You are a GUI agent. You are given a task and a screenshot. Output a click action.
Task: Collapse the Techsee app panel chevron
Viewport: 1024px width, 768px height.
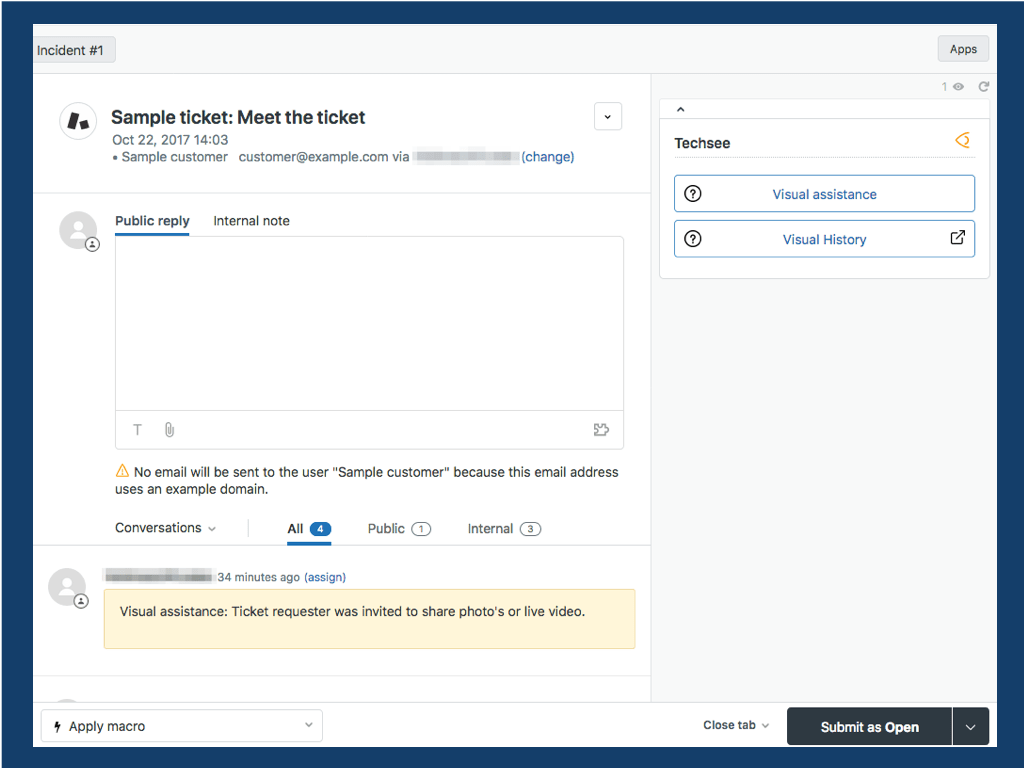tap(680, 109)
